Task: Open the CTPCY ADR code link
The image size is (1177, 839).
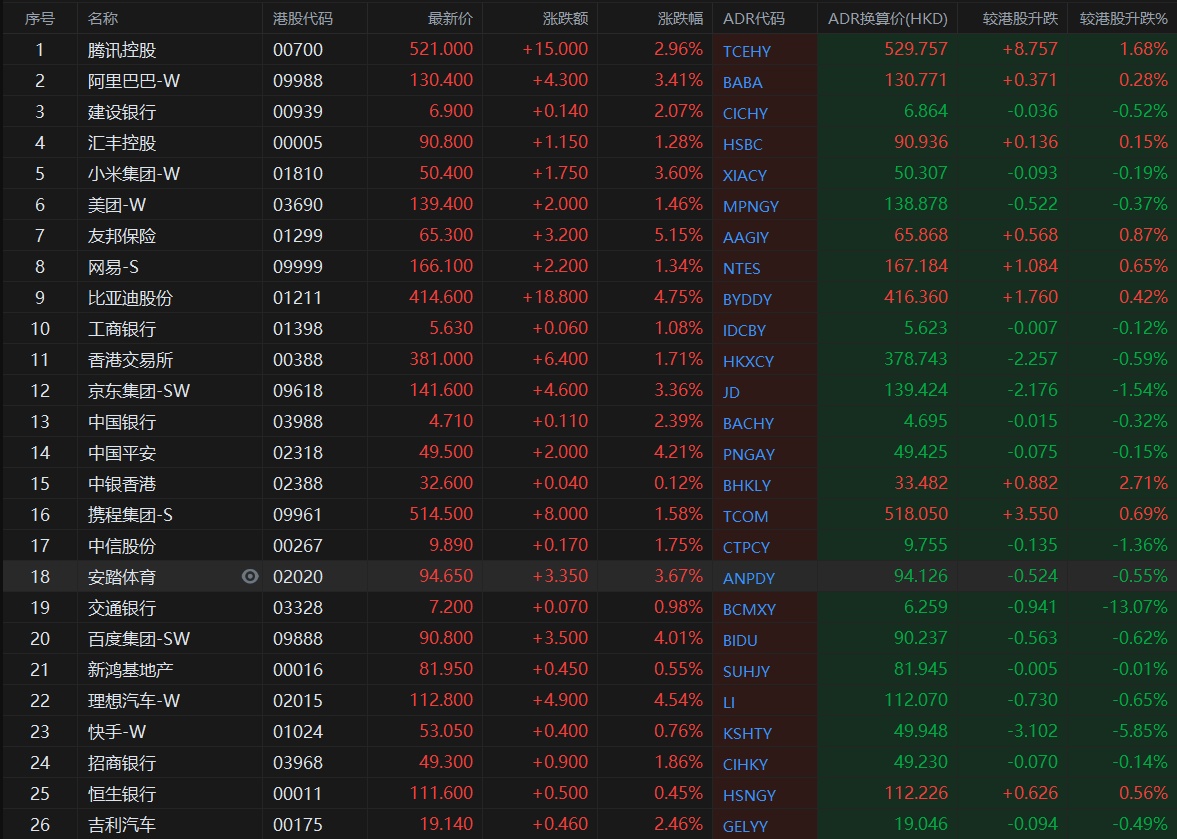Action: (746, 547)
